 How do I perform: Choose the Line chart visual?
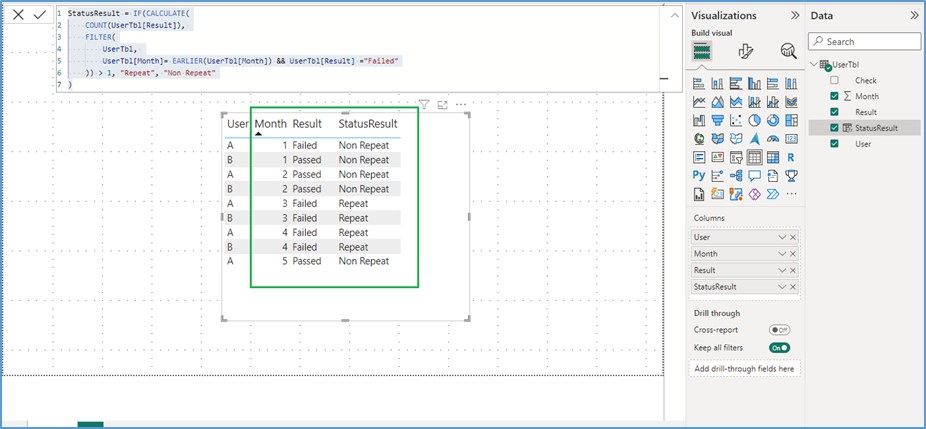click(699, 102)
